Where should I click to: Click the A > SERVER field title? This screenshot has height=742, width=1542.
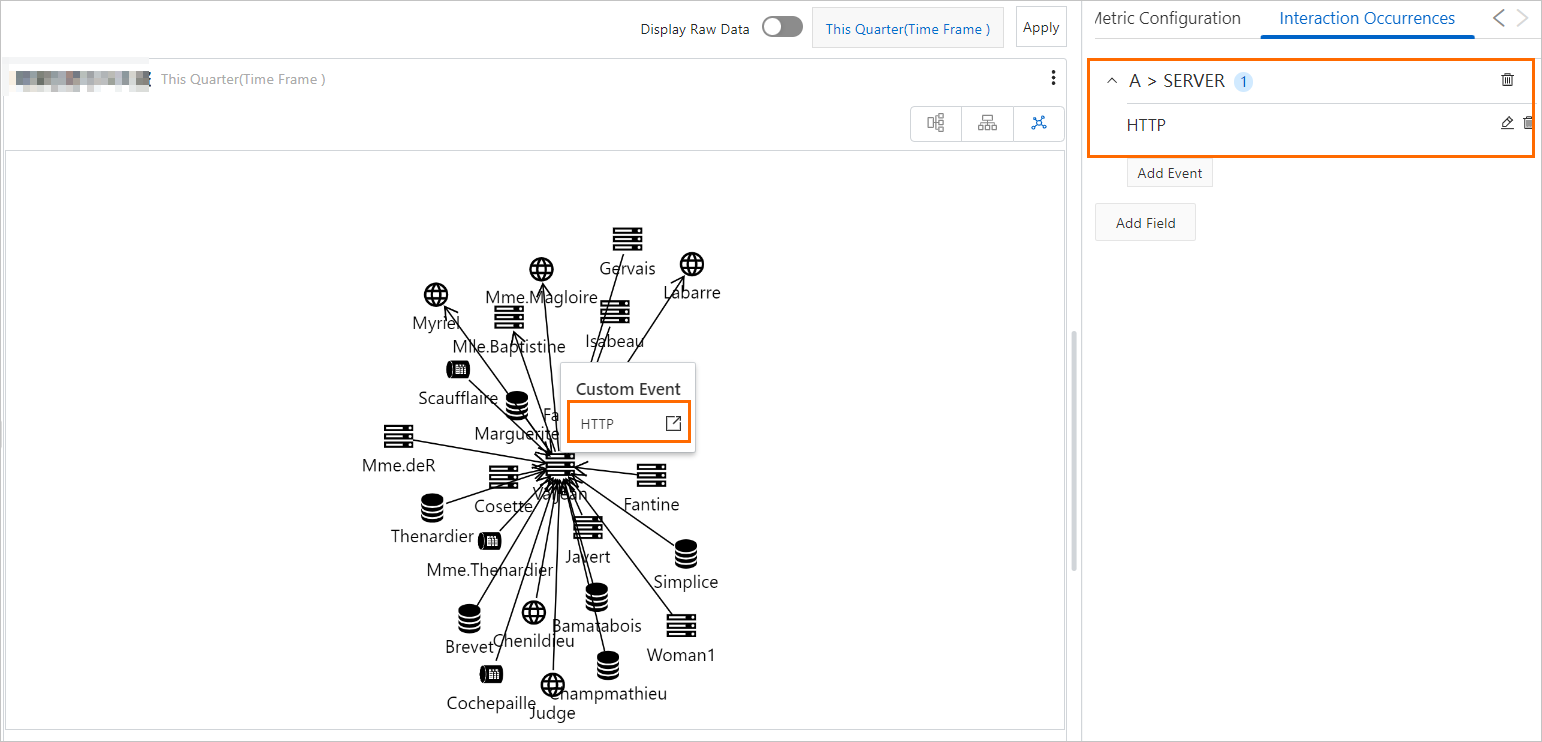[x=1177, y=82]
